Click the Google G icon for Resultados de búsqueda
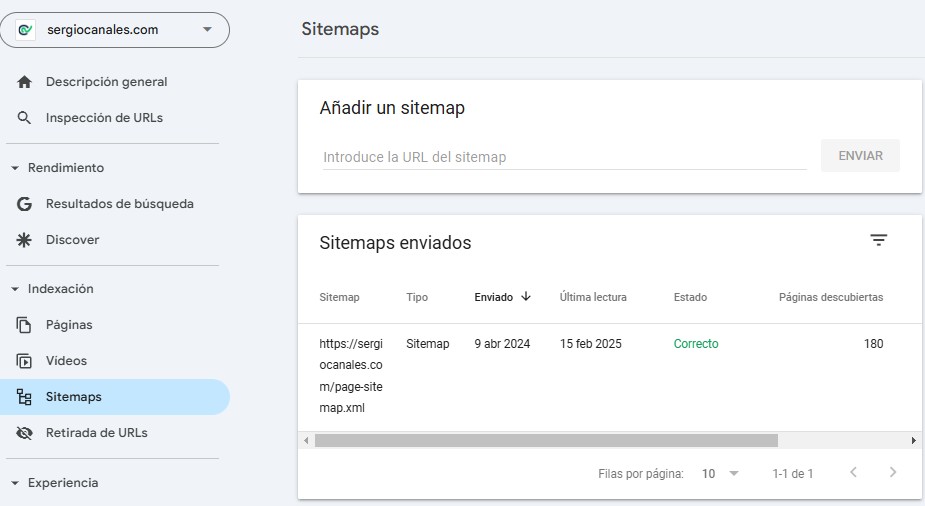This screenshot has width=925, height=506. [x=24, y=204]
